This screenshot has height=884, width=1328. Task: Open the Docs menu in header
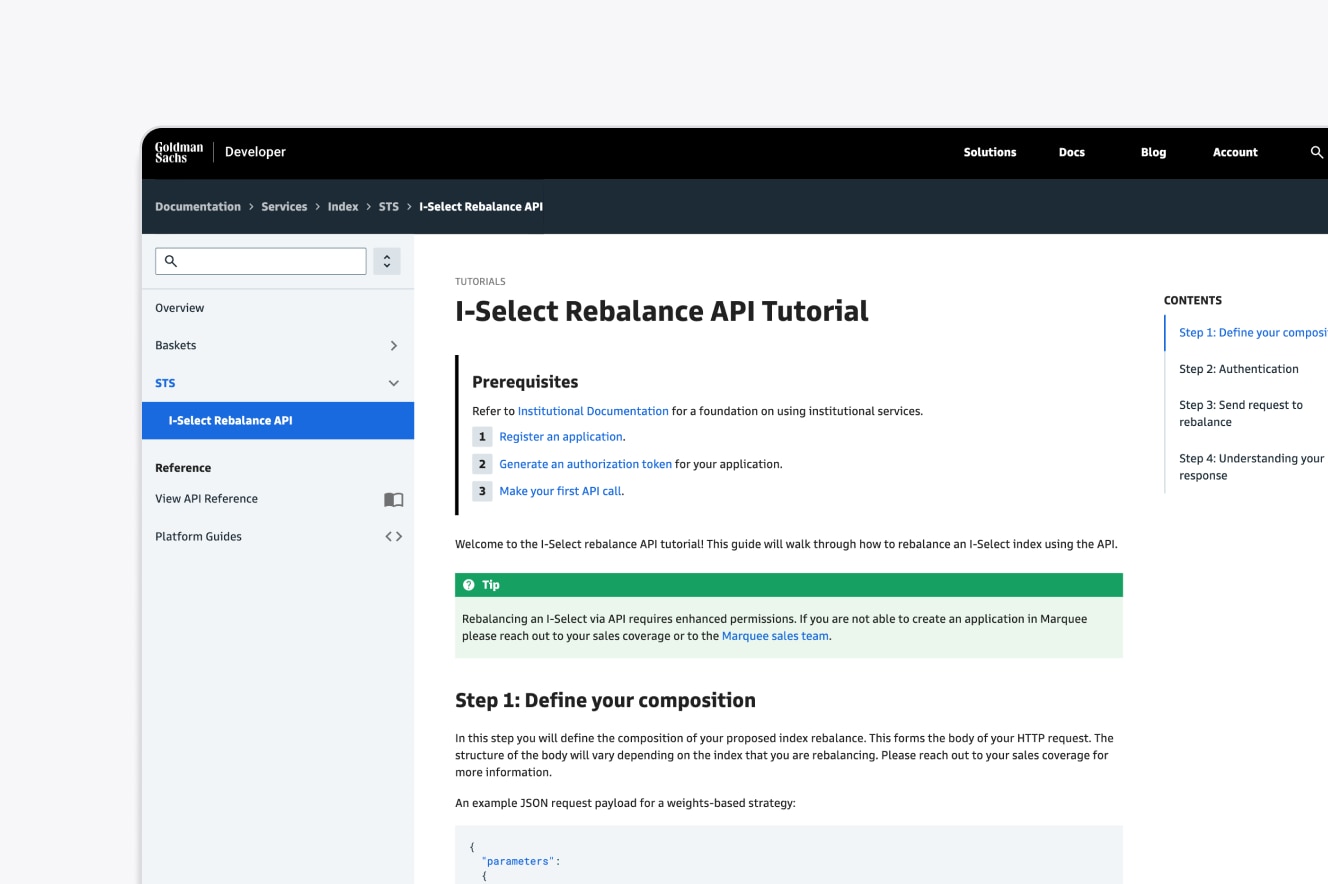point(1072,152)
